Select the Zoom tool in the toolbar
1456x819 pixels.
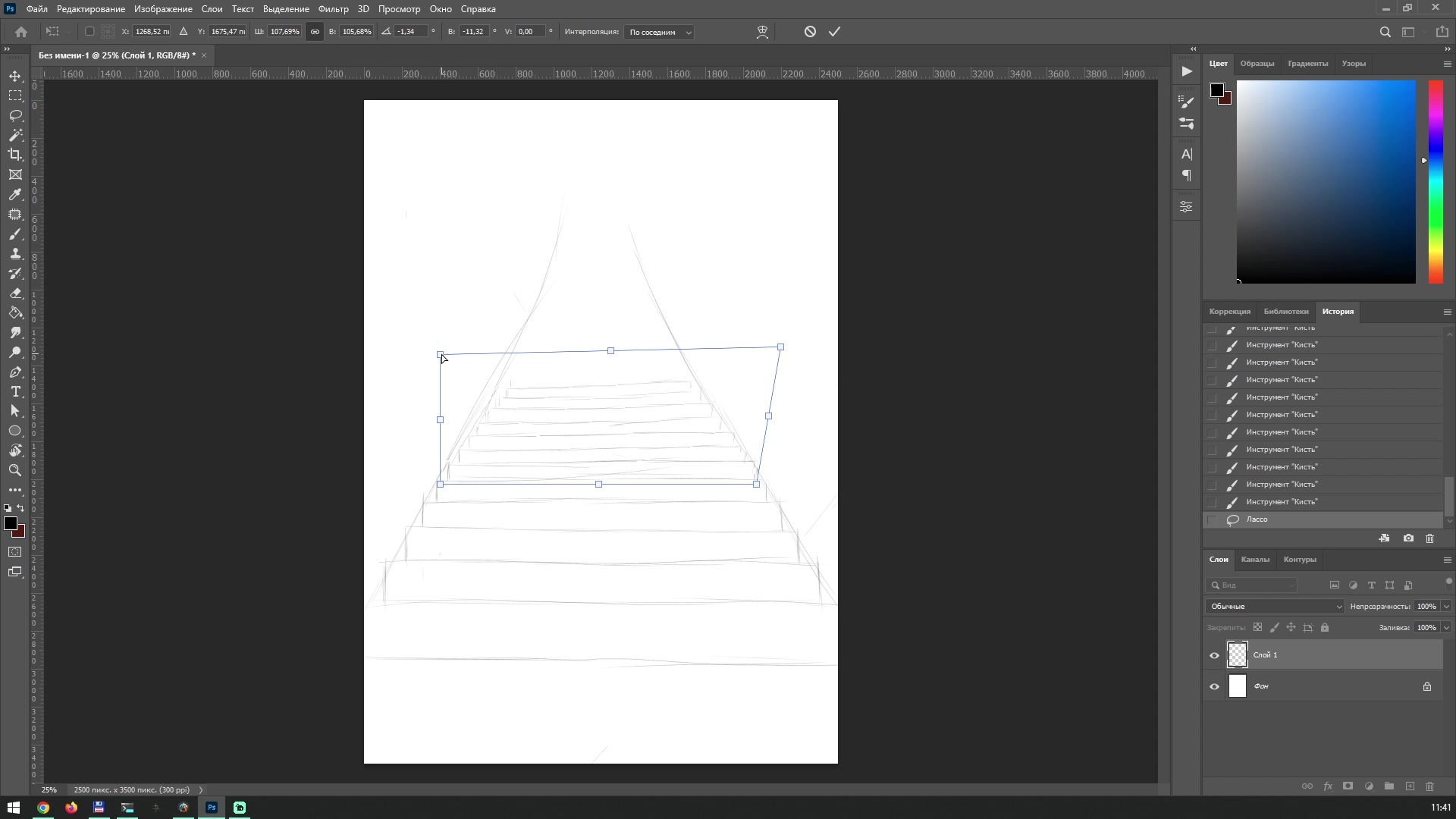click(15, 470)
